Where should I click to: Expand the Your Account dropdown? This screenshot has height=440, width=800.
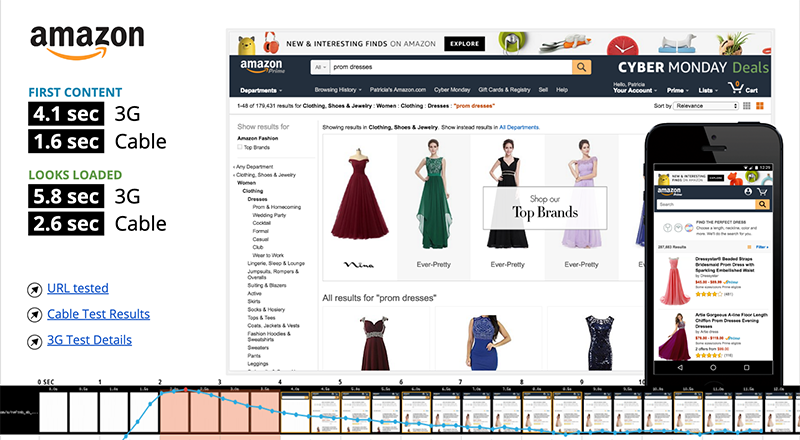pos(635,88)
